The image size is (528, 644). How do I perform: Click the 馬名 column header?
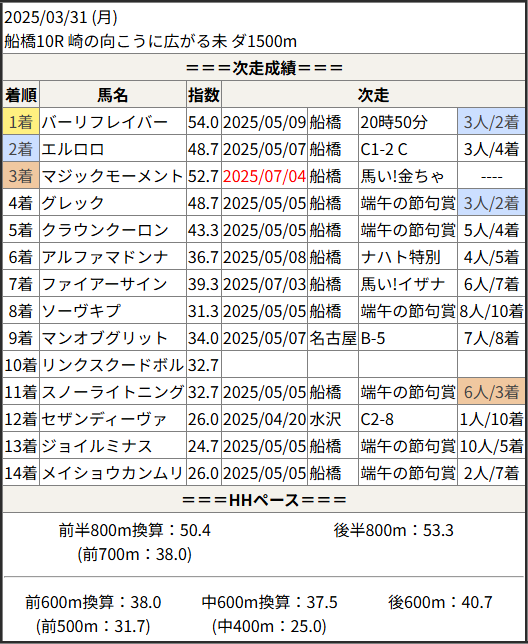[113, 95]
